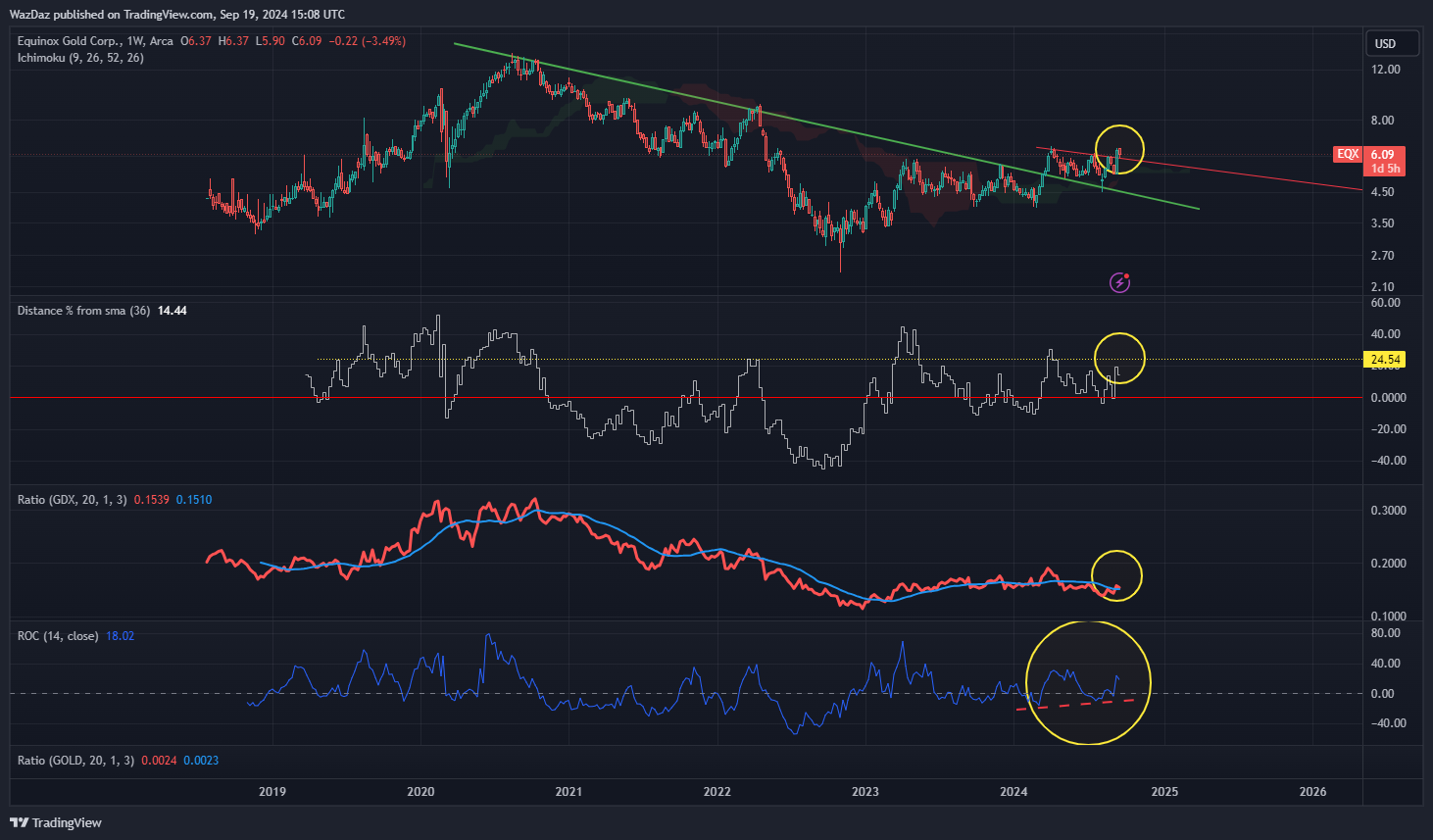This screenshot has width=1433, height=840.
Task: Select the ROC (14, close) indicator legend
Action: (x=58, y=636)
